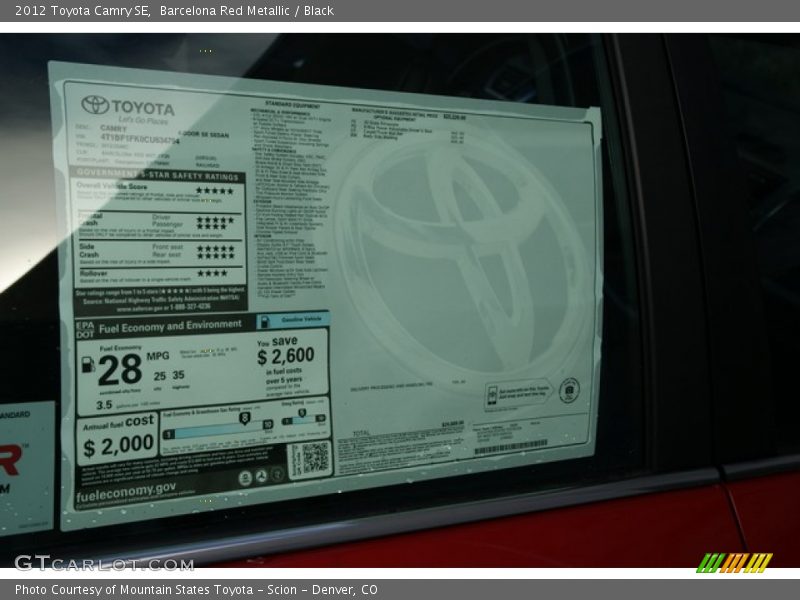
Task: Click the fuel pump icon beside 28 MPG
Action: pyautogui.click(x=87, y=366)
